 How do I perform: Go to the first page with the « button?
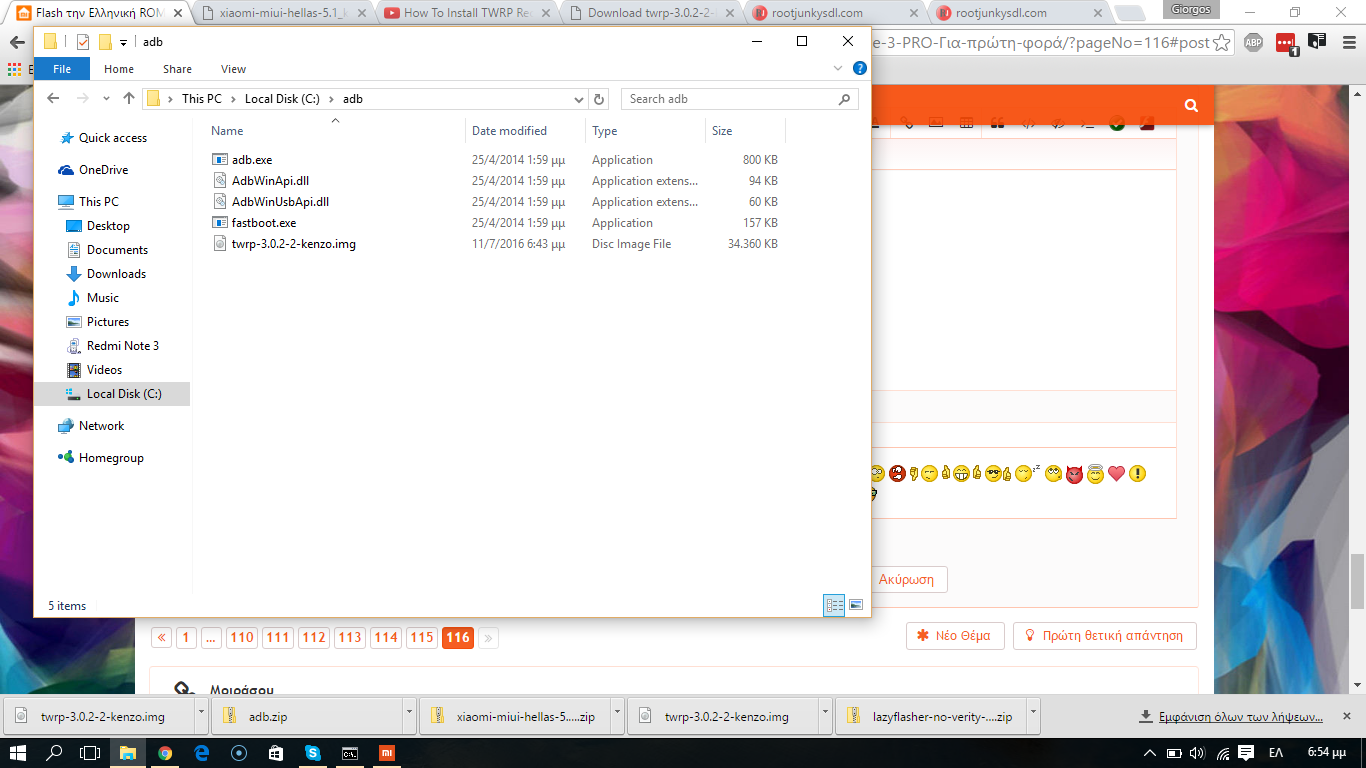161,637
